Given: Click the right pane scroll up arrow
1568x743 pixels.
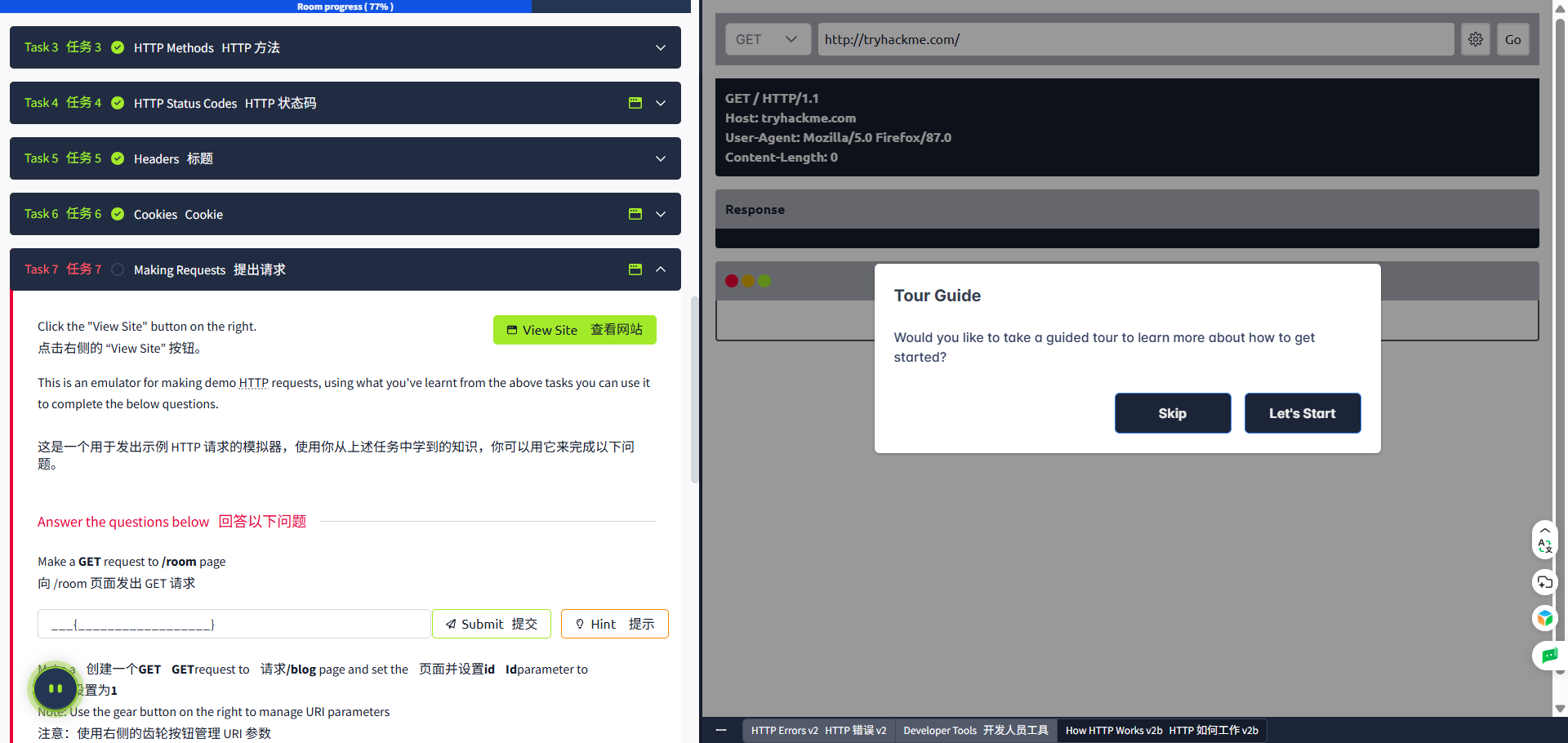Looking at the screenshot, I should tap(1561, 7).
